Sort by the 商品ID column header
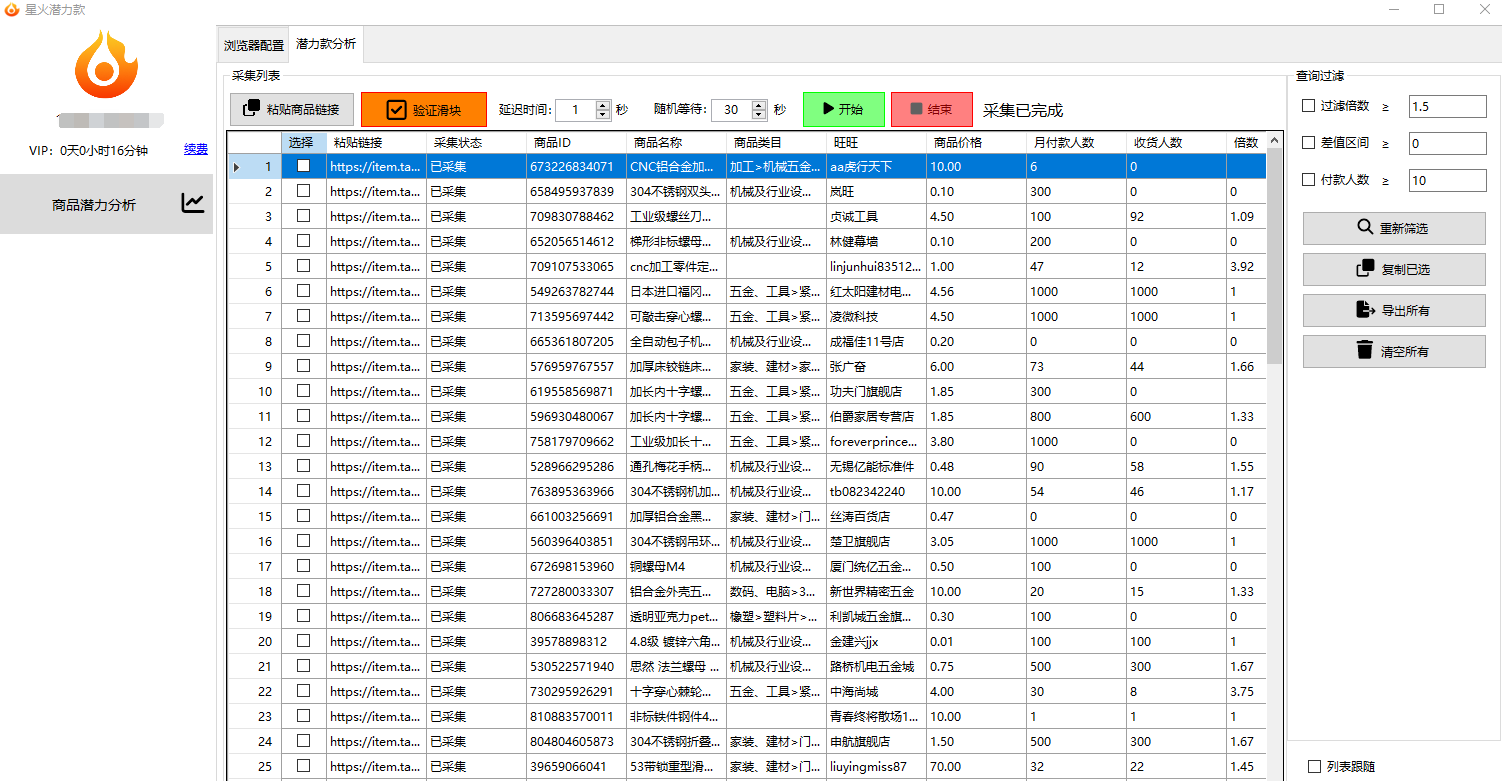The image size is (1502, 781). [x=577, y=143]
